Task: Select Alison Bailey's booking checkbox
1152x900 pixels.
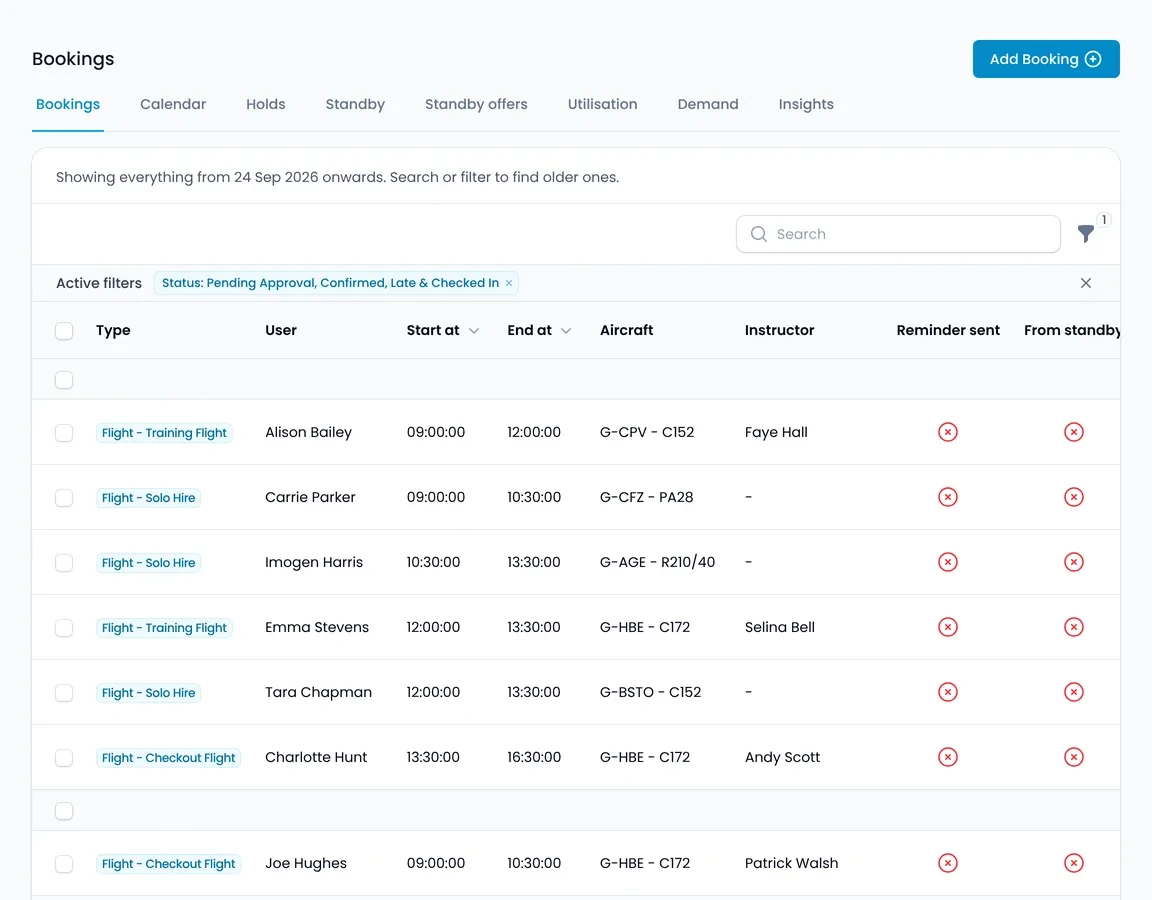Action: click(64, 433)
